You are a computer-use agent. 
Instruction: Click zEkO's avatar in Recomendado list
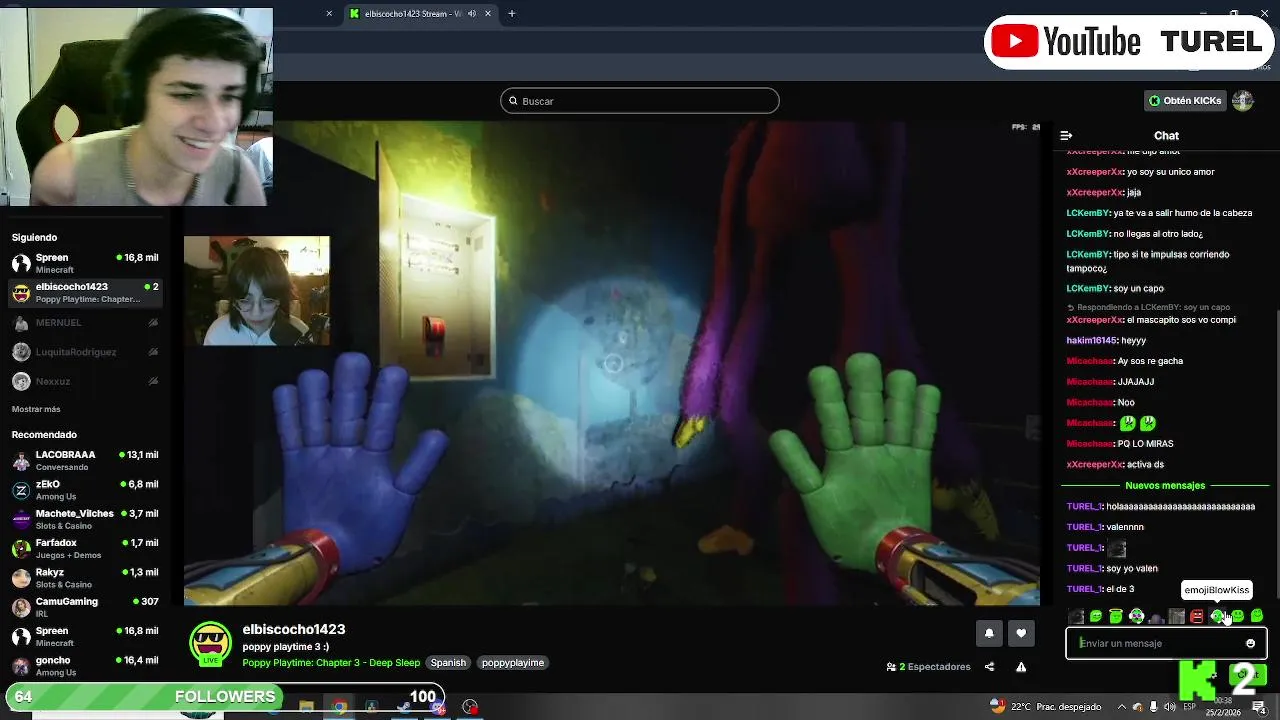(x=21, y=490)
